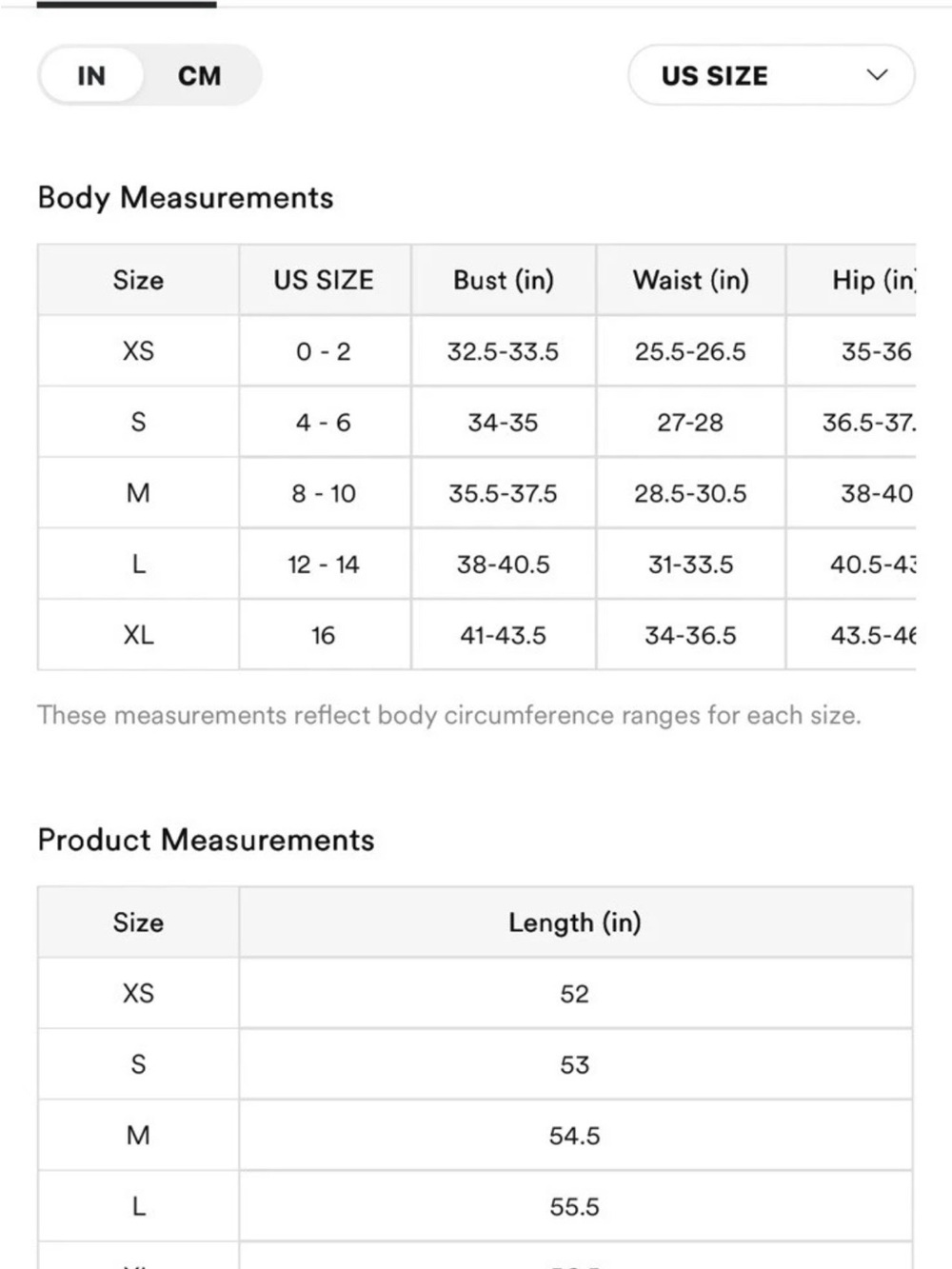
Task: Click the S waist value 27-28
Action: coord(691,422)
